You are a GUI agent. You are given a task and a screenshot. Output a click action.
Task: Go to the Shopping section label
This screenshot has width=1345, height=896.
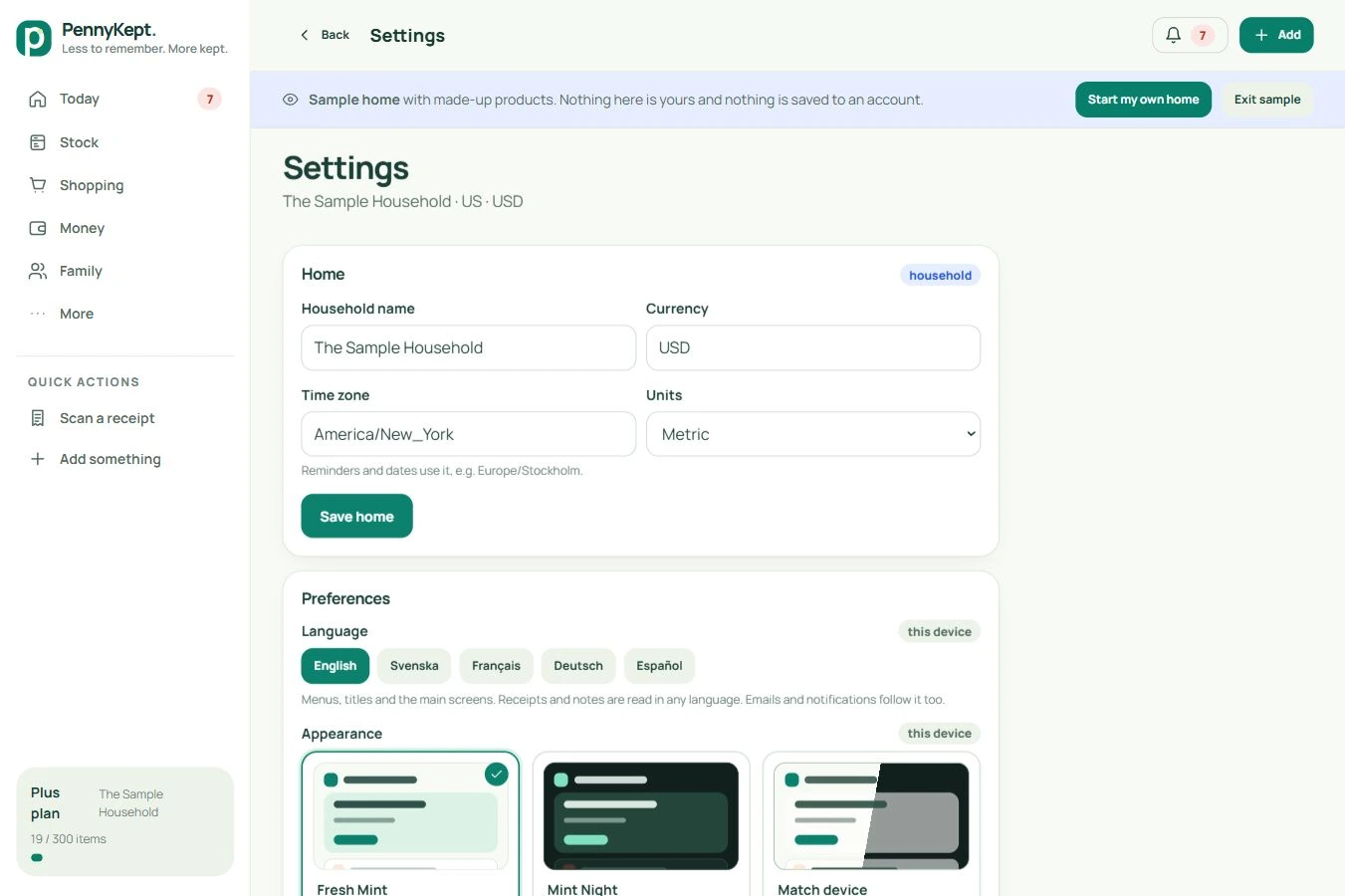click(x=92, y=185)
